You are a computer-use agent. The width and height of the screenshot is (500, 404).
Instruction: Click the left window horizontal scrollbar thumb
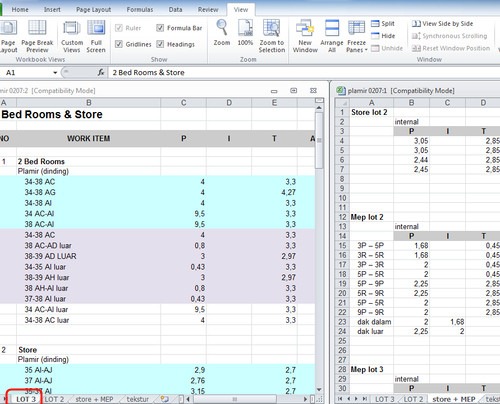(234, 399)
